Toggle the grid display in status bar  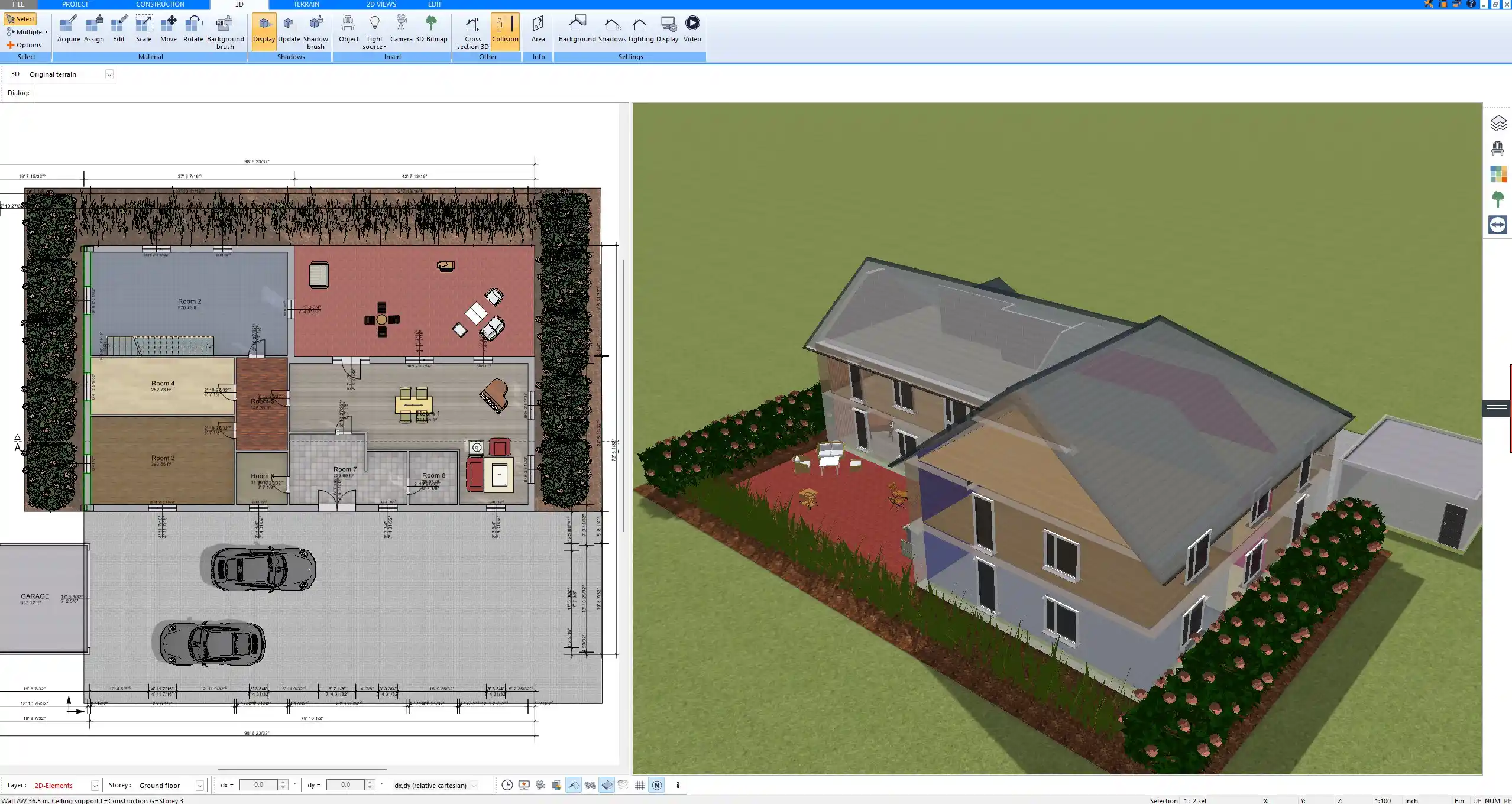tap(640, 785)
